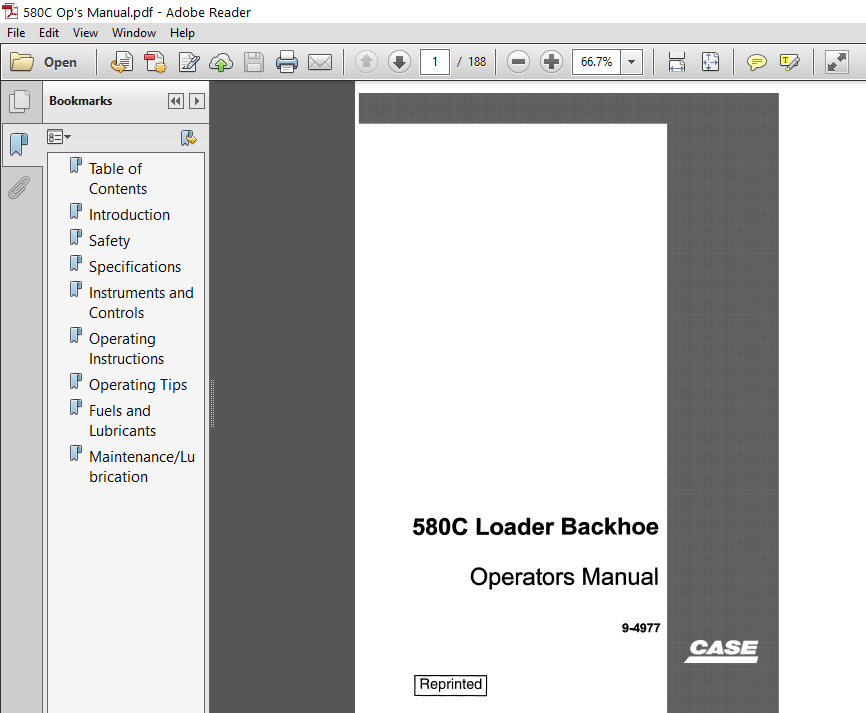Image resolution: width=866 pixels, height=713 pixels.
Task: Click the Create PDF online icon
Action: (x=122, y=62)
